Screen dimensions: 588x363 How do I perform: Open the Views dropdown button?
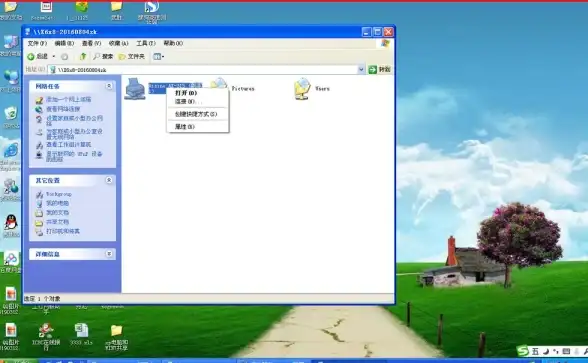pyautogui.click(x=159, y=57)
